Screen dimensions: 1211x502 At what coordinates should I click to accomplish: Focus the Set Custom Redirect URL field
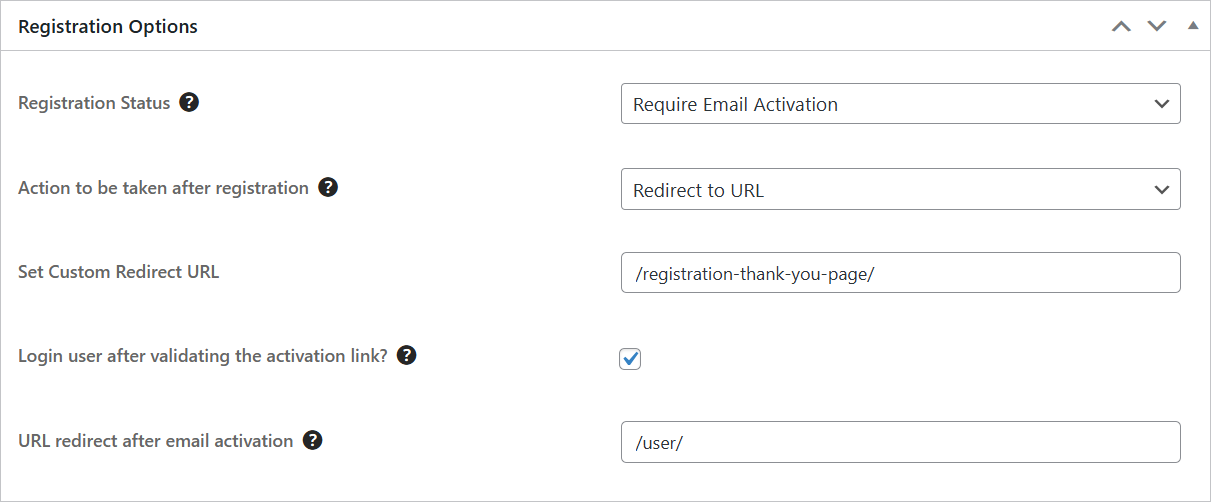(900, 273)
